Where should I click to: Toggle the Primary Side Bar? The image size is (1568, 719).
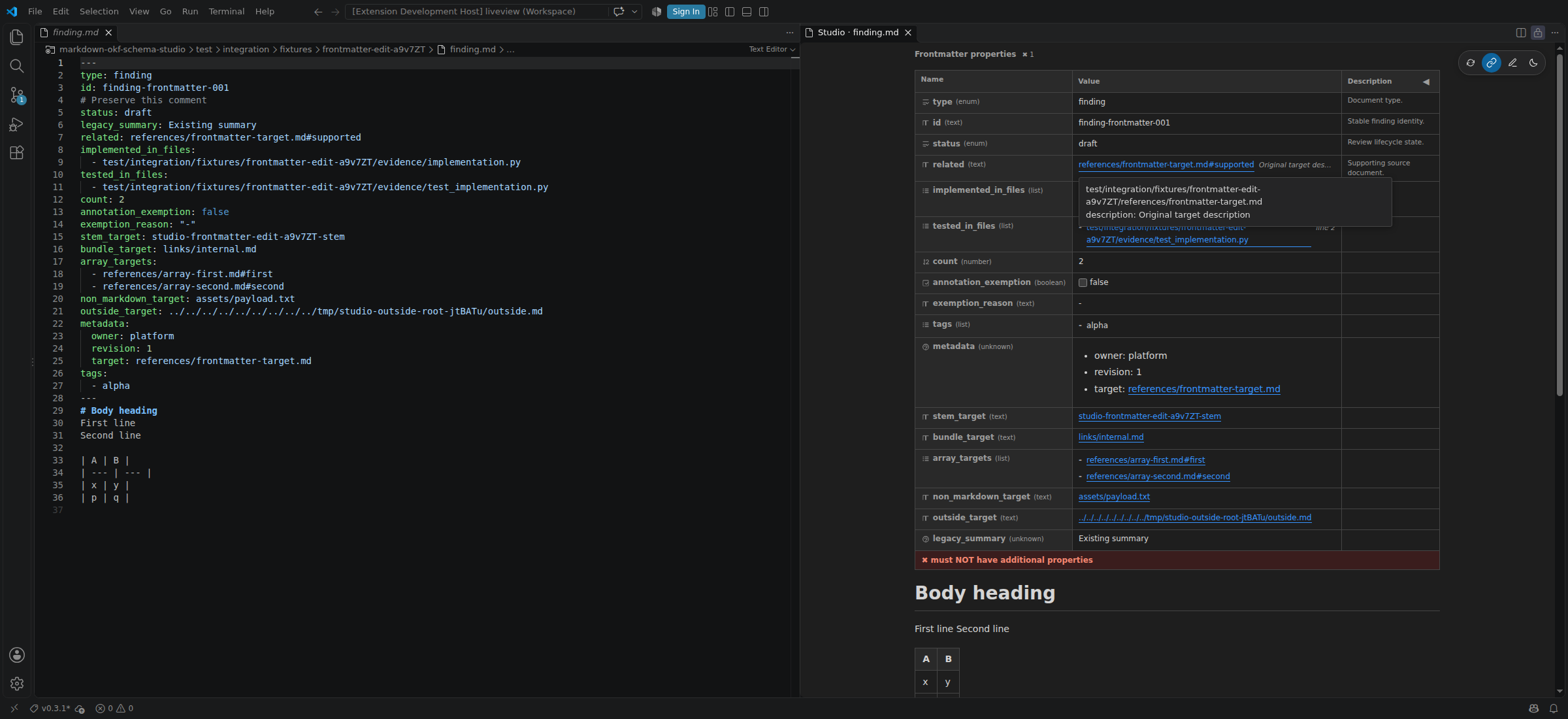(x=730, y=12)
